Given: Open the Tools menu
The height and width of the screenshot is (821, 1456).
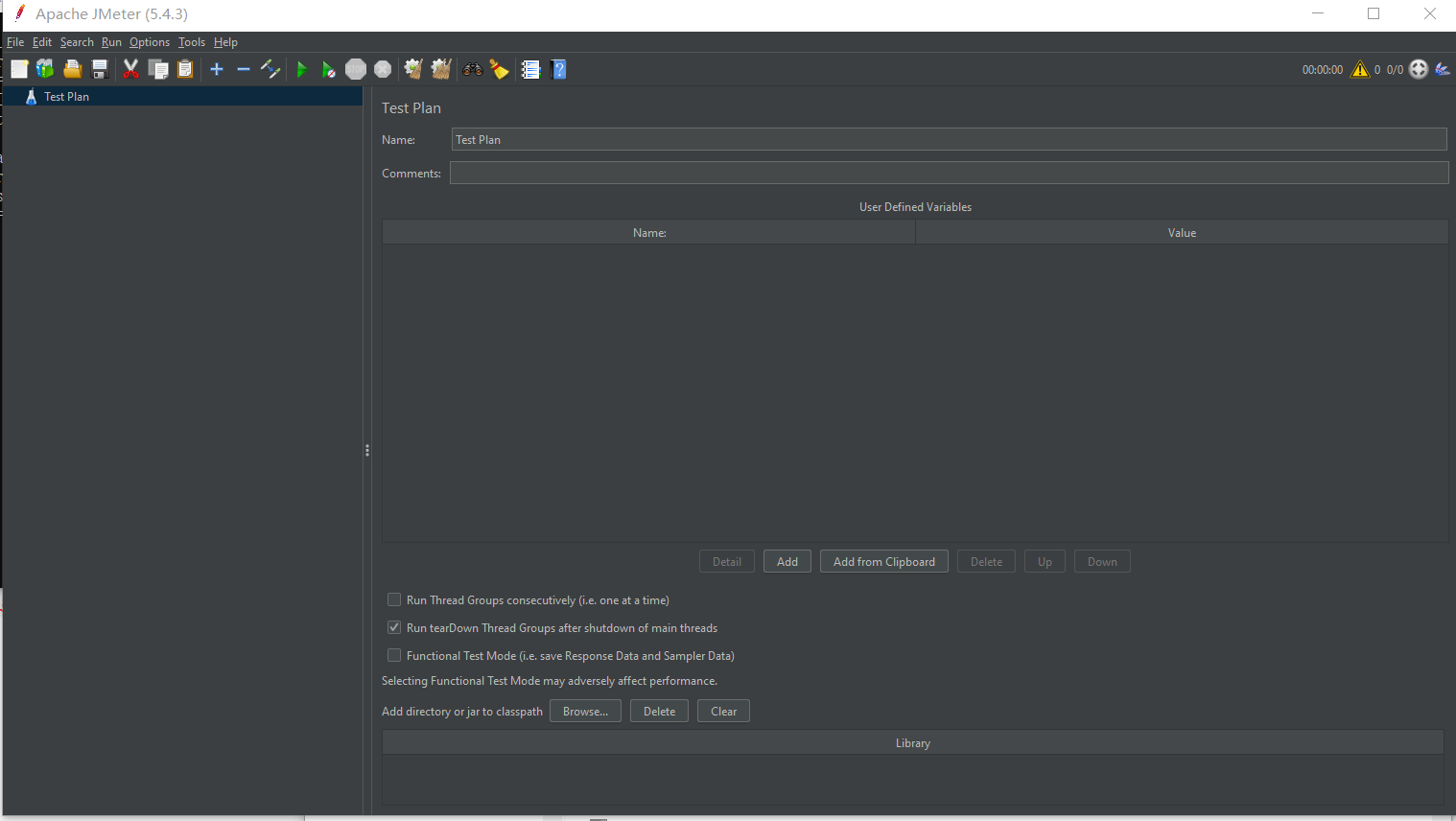Looking at the screenshot, I should pos(192,42).
